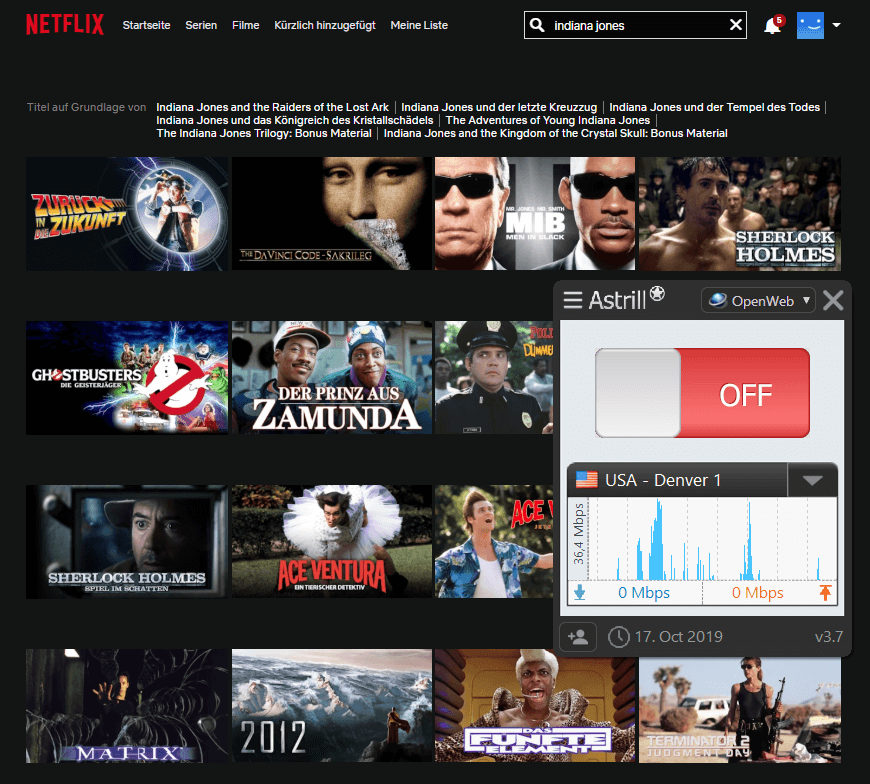Open the Ghostbusters thumbnail
870x784 pixels.
tap(127, 378)
